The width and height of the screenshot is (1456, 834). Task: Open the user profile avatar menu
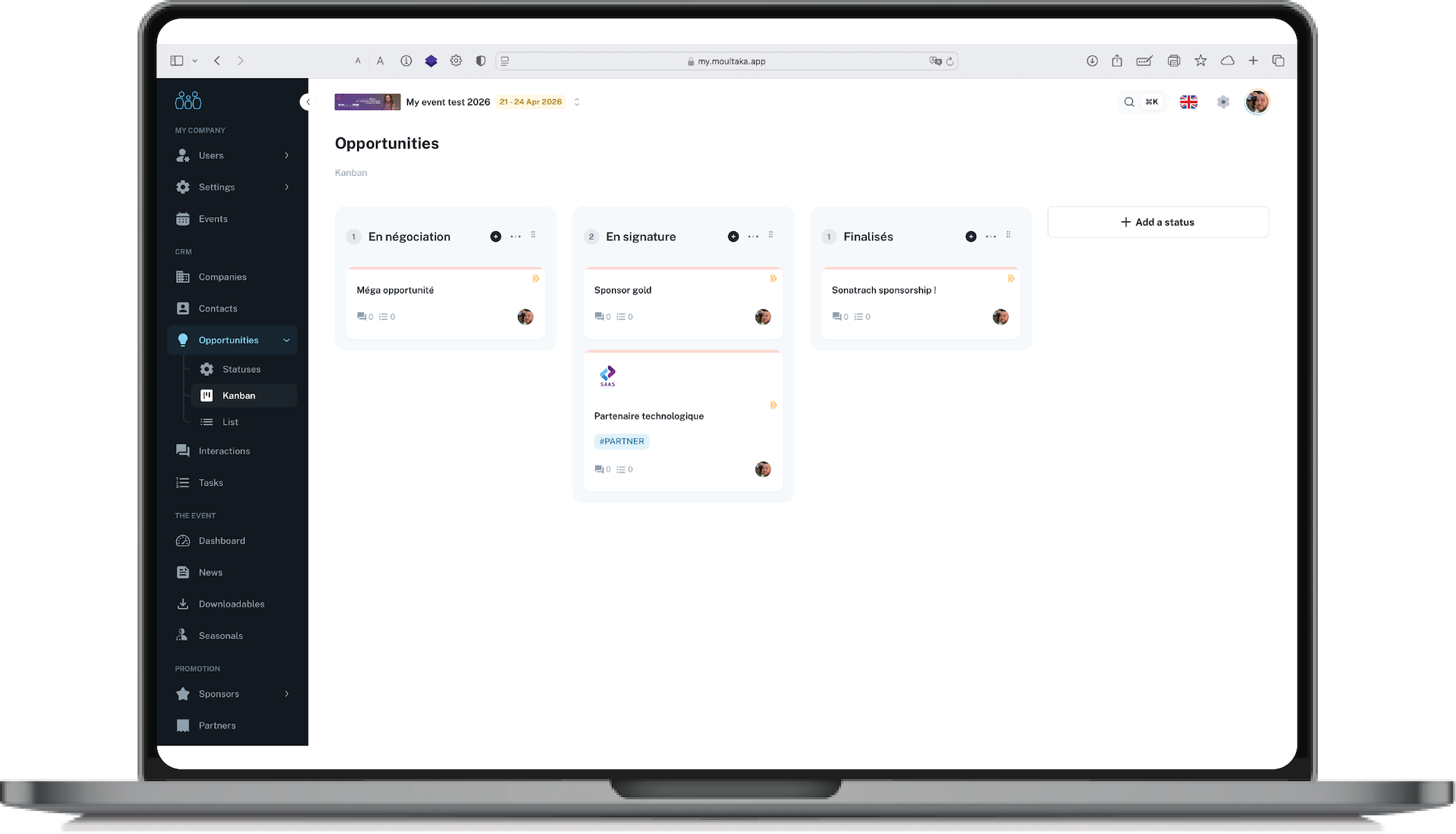(1257, 102)
